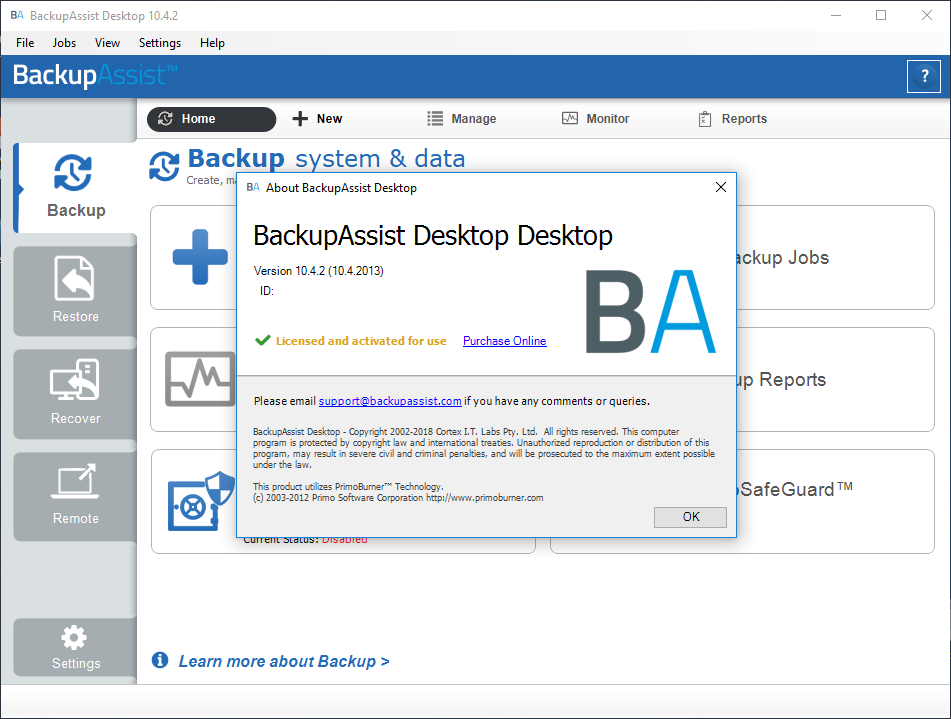Open Reports from the top toolbar

733,119
